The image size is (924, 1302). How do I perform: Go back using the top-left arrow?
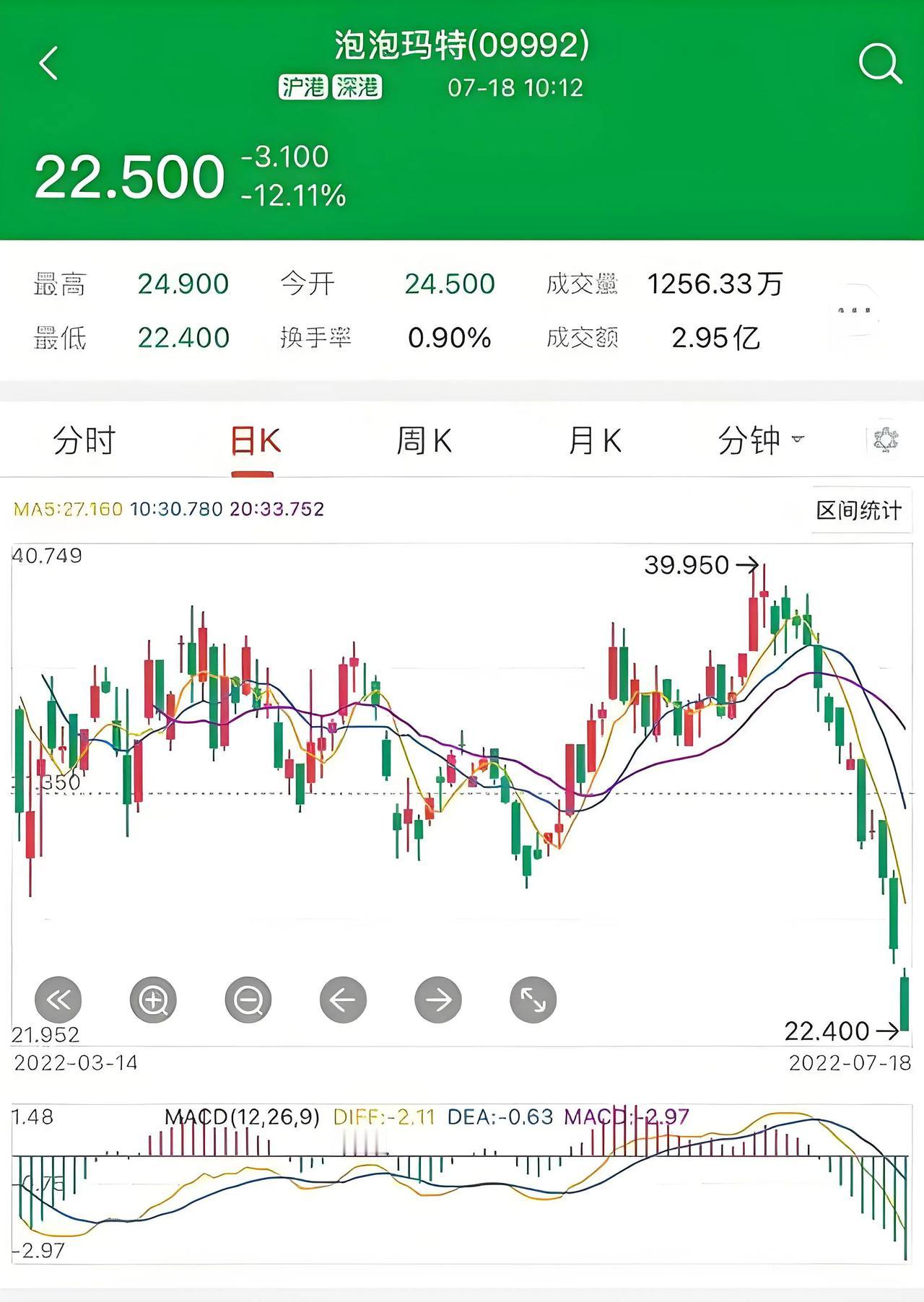pyautogui.click(x=48, y=64)
